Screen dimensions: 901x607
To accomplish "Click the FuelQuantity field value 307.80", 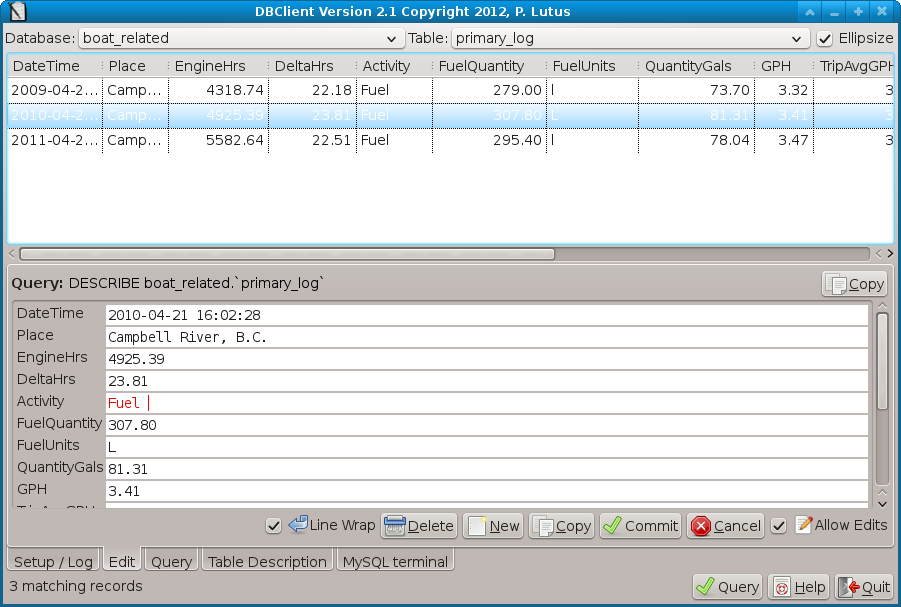I will point(486,425).
